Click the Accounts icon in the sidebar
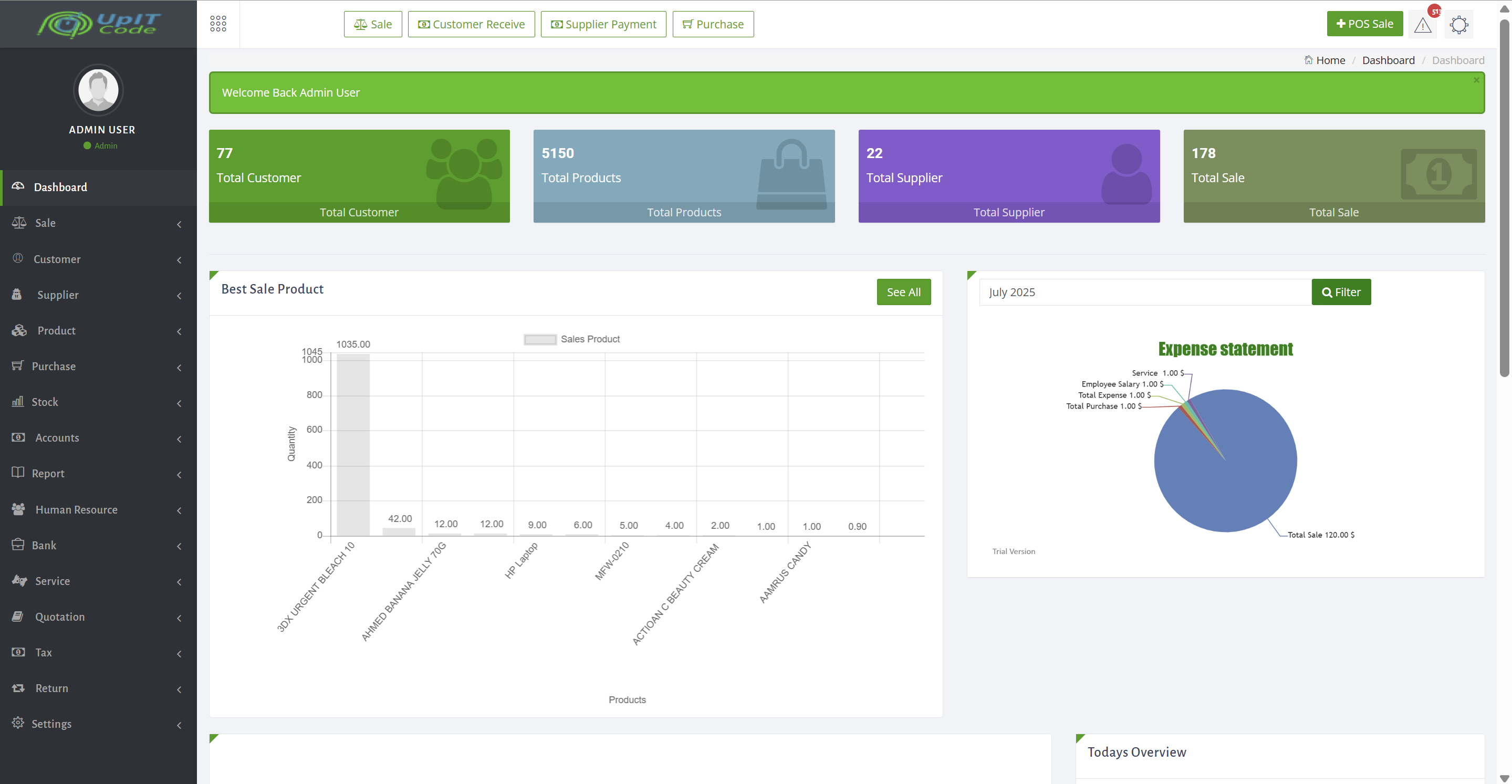 pos(18,437)
